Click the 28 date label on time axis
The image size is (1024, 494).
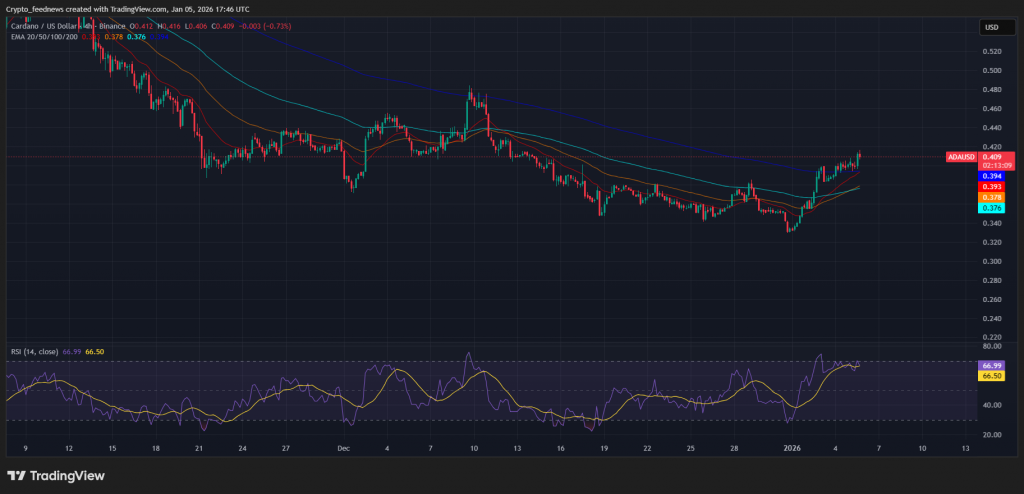click(x=734, y=448)
